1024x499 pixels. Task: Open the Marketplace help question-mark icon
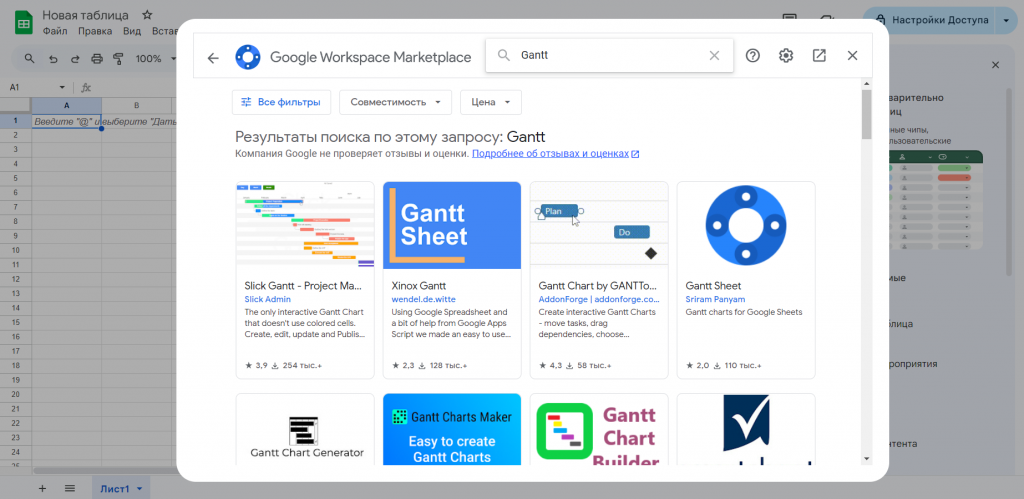click(x=753, y=56)
